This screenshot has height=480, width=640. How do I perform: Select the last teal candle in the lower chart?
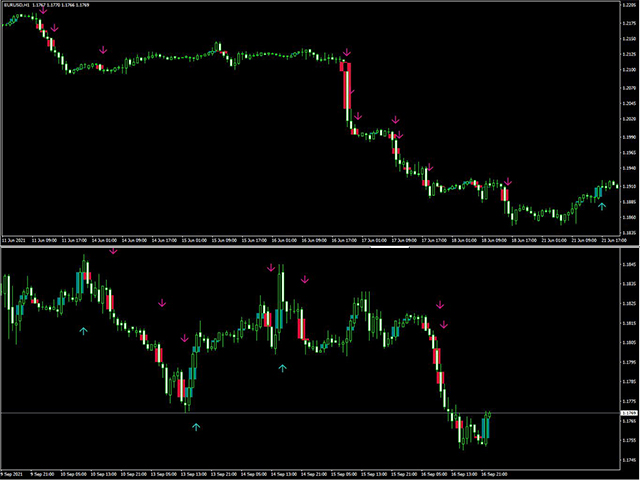click(485, 427)
